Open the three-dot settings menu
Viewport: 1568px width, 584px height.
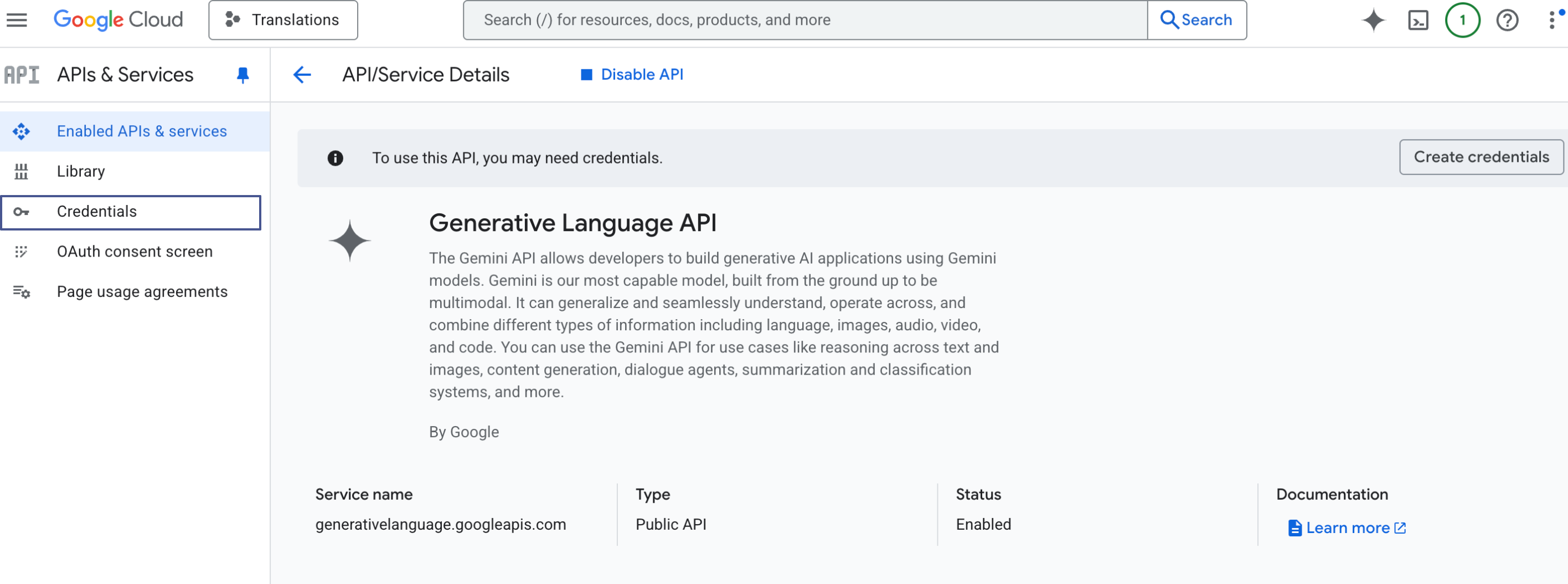[x=1551, y=20]
